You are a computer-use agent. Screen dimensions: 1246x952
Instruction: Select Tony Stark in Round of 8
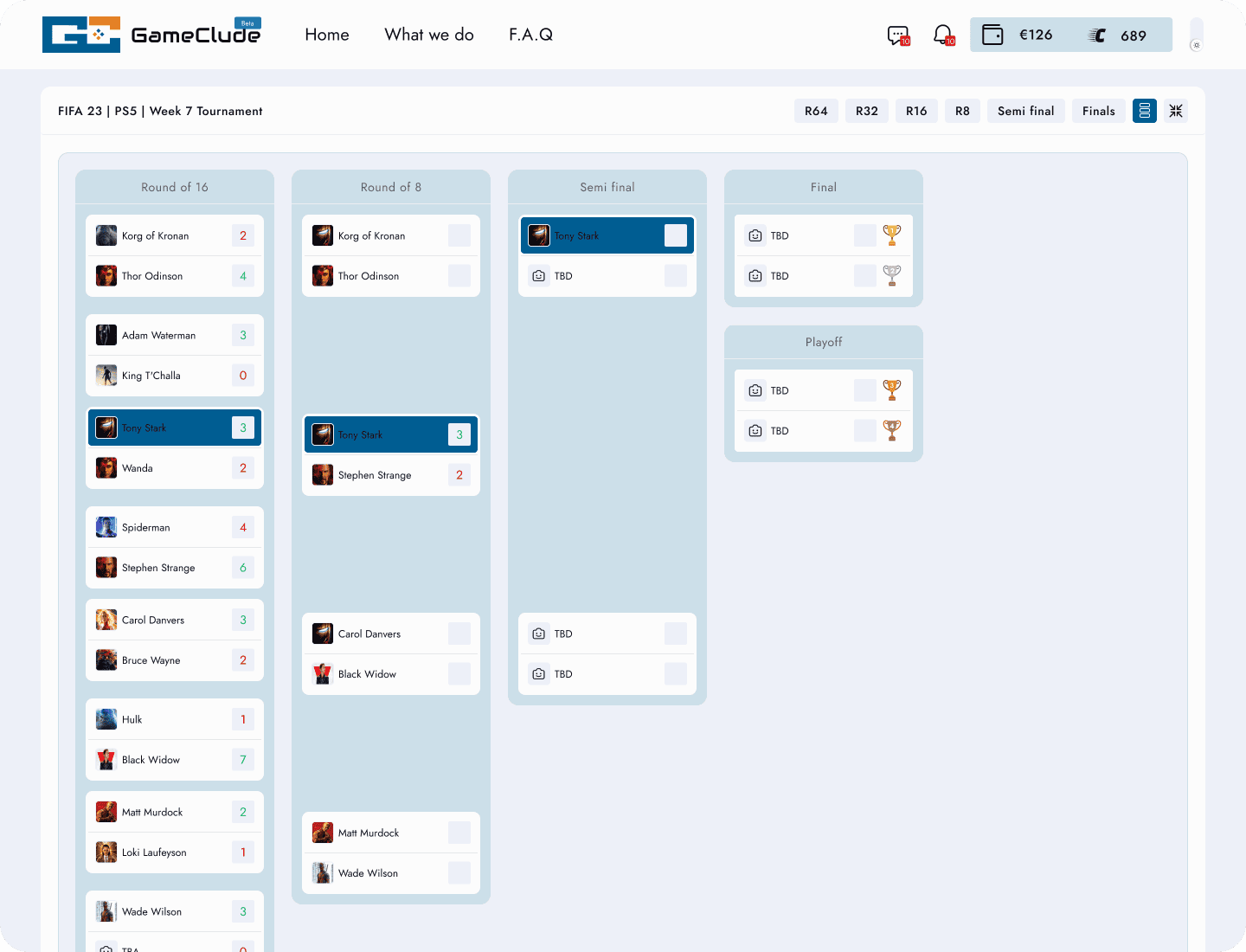(x=391, y=434)
